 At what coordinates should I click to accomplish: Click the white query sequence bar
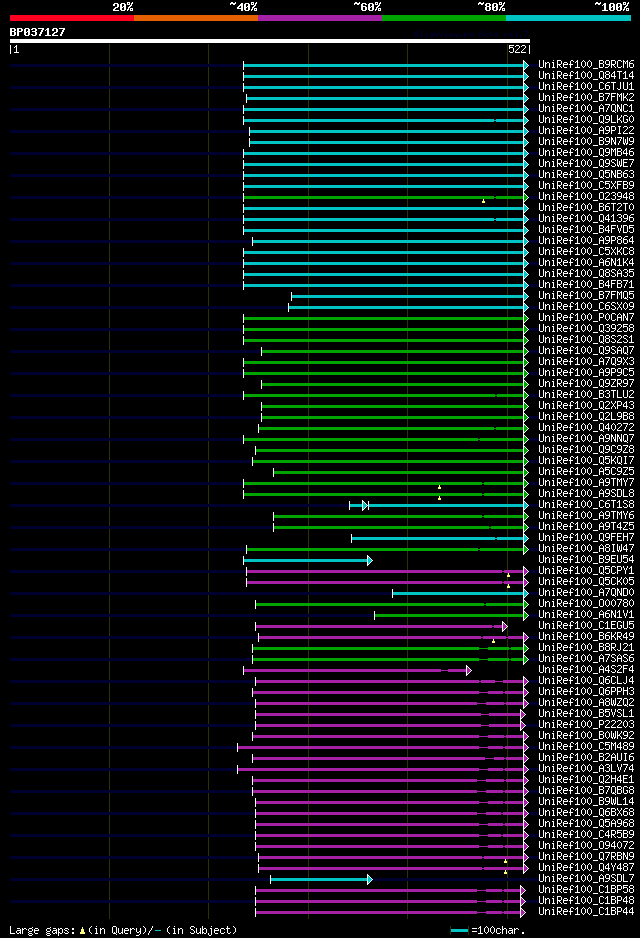click(270, 41)
